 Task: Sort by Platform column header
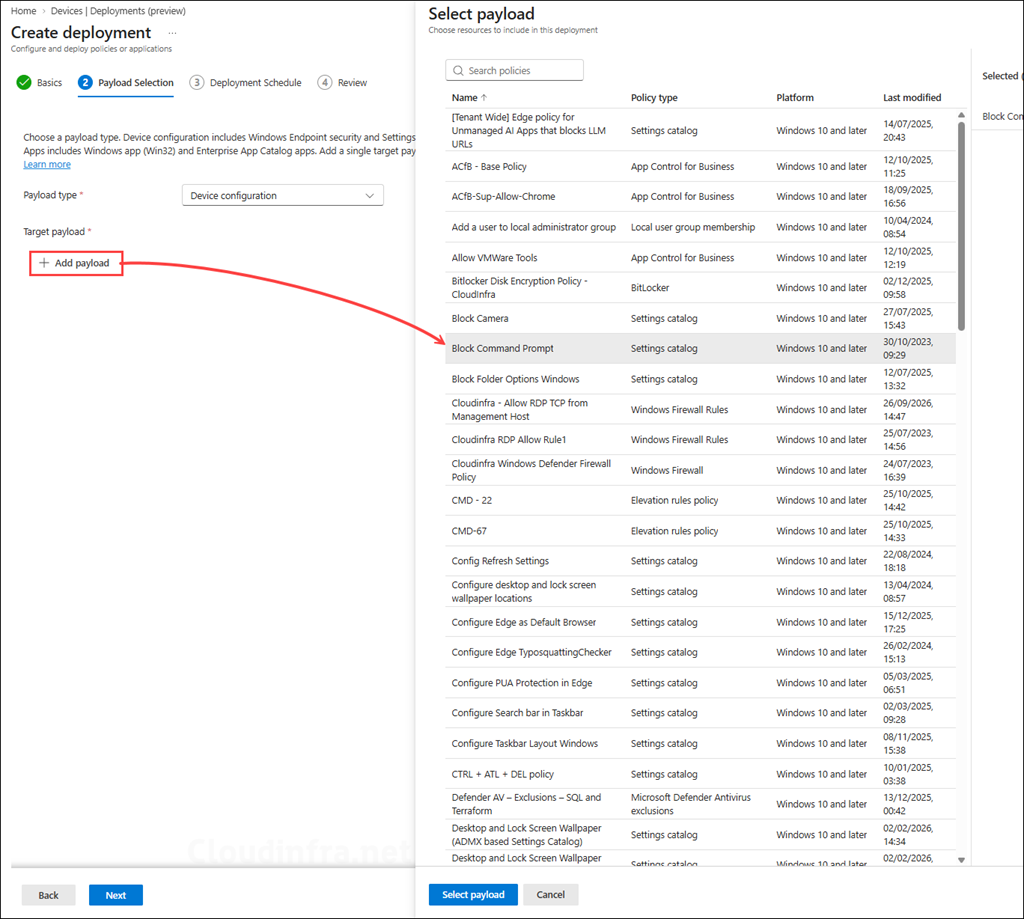tap(795, 98)
